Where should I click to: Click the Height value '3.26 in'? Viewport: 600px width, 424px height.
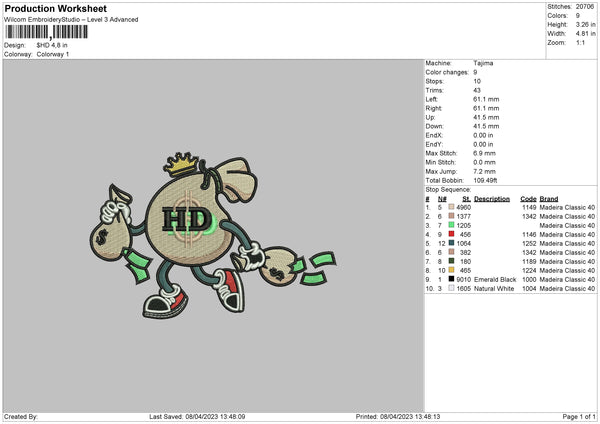click(x=585, y=24)
